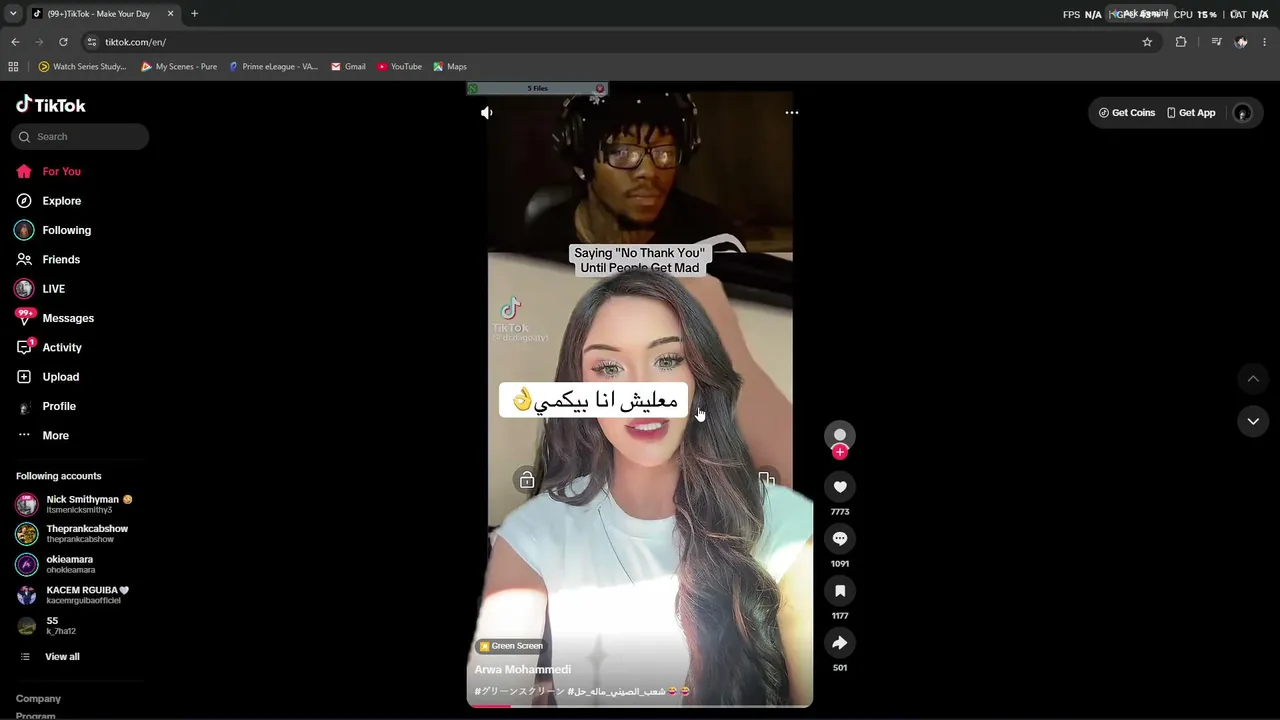The width and height of the screenshot is (1280, 720).
Task: Click the Get App button
Action: [x=1191, y=113]
